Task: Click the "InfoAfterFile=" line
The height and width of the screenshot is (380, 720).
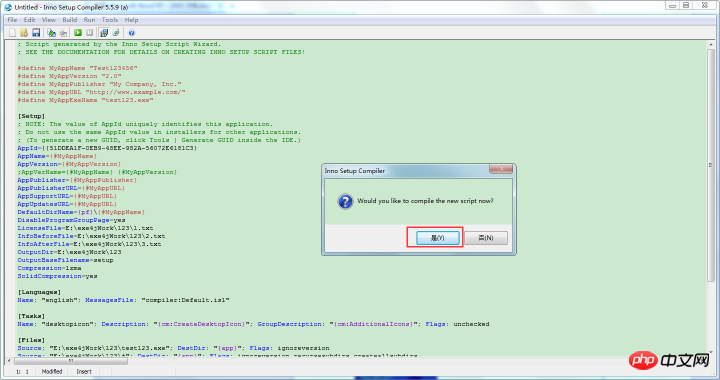Action: pyautogui.click(x=89, y=244)
